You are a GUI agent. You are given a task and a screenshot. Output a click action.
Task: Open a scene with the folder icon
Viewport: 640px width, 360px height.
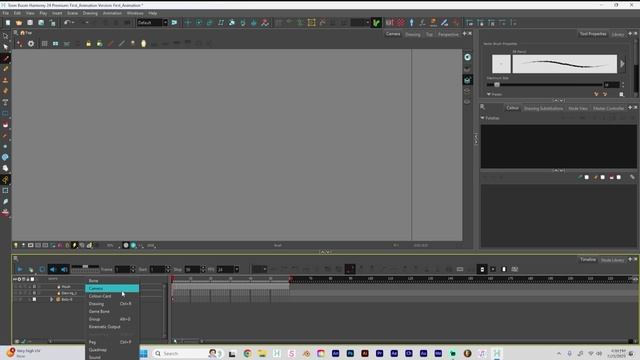[x=19, y=23]
